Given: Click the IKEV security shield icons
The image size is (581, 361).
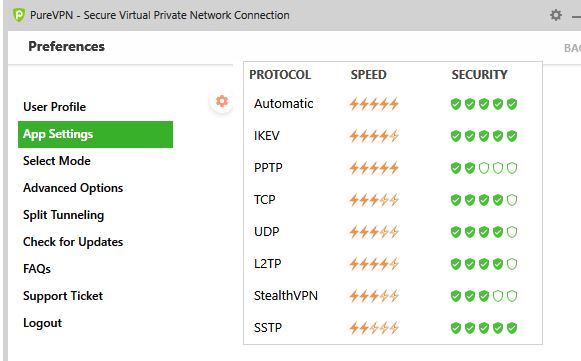Looking at the screenshot, I should (x=484, y=136).
